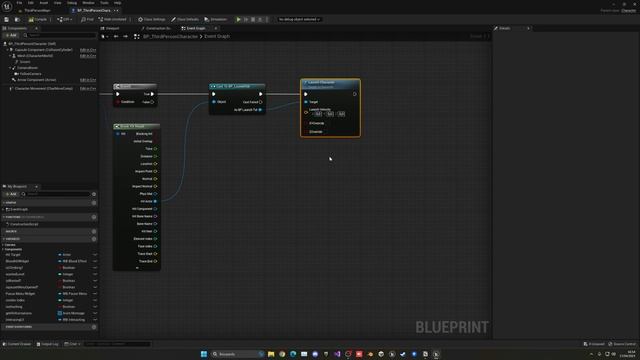The height and width of the screenshot is (360, 640).
Task: Add new variable with Variables section plus
Action: click(x=94, y=239)
